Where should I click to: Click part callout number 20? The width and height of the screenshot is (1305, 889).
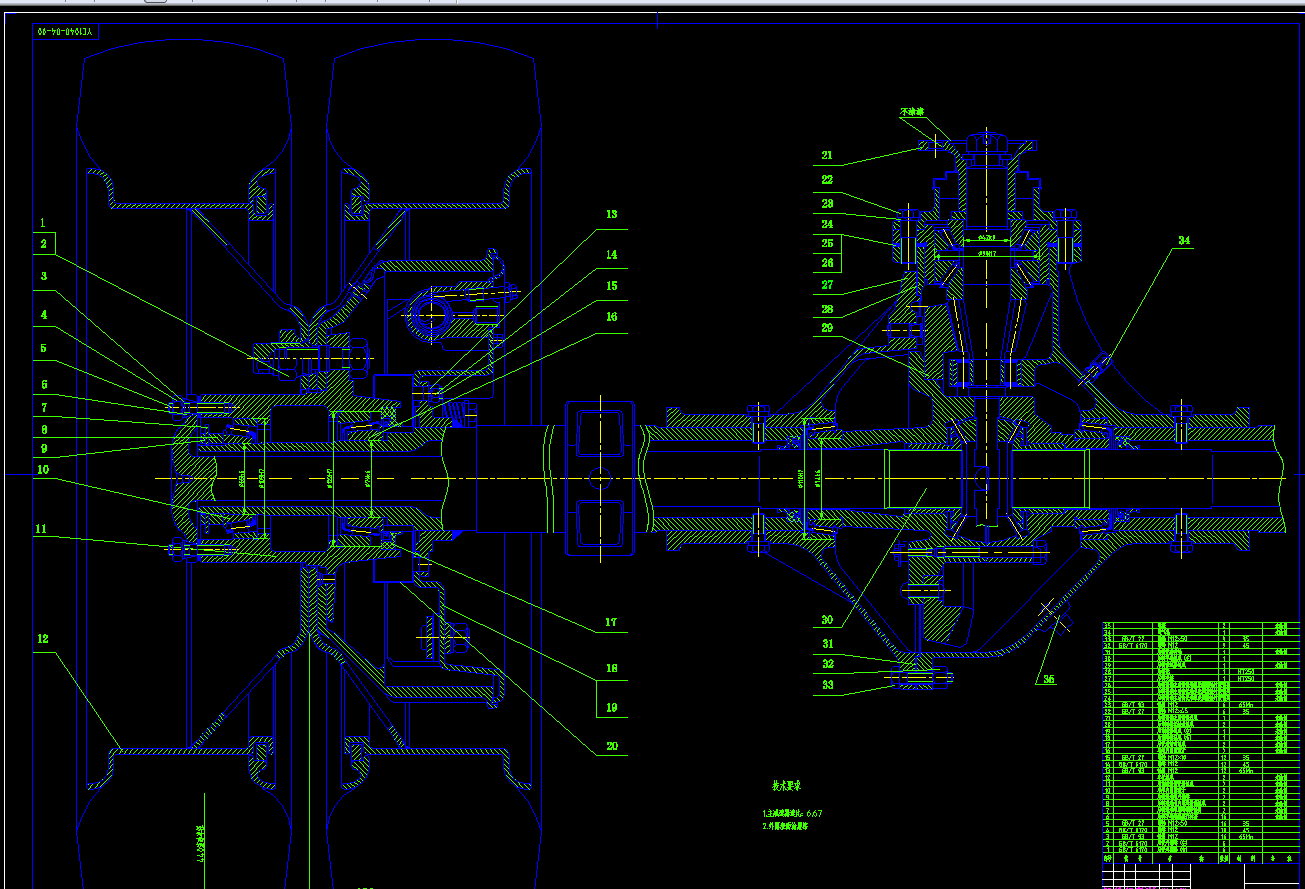611,746
